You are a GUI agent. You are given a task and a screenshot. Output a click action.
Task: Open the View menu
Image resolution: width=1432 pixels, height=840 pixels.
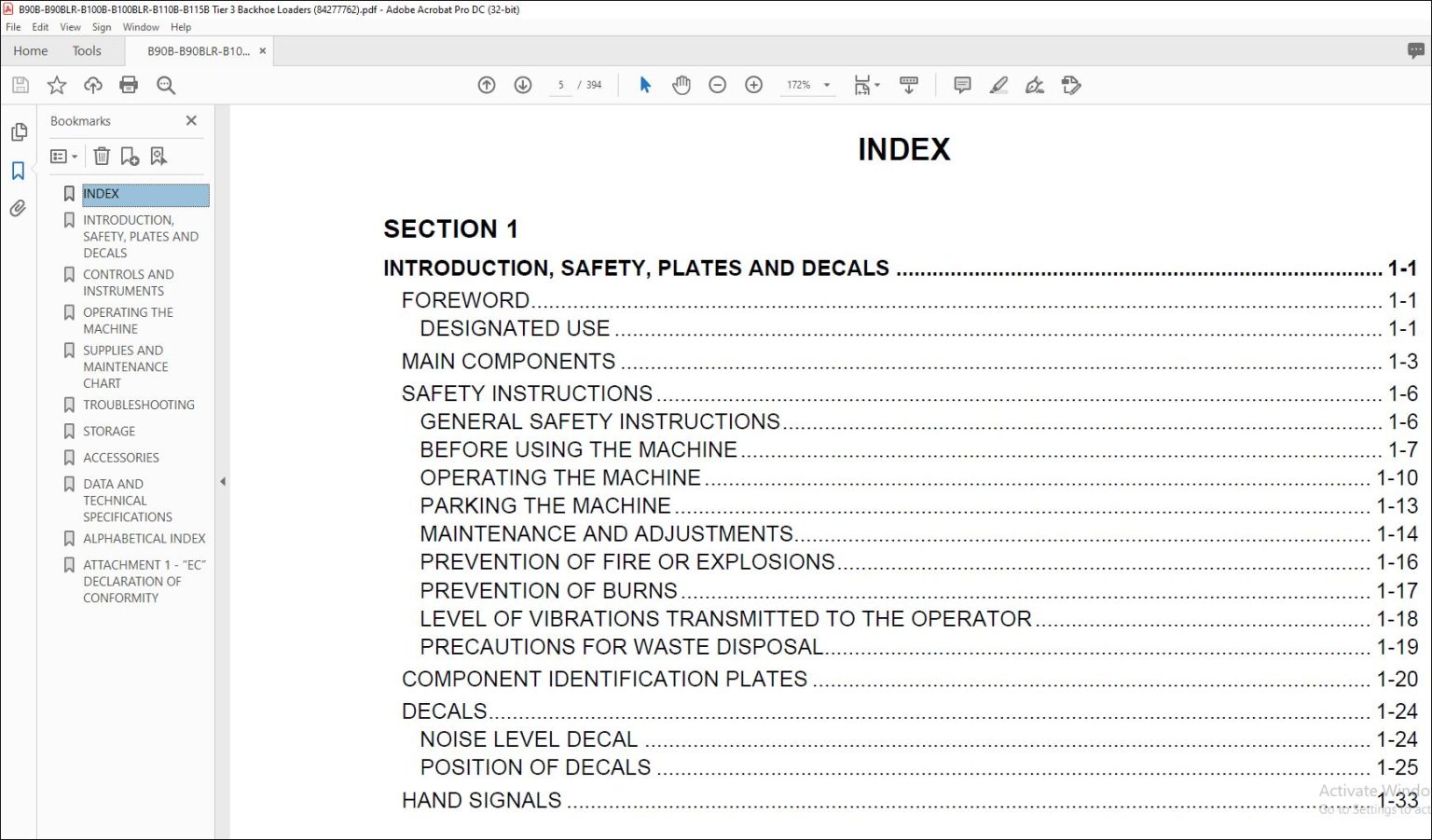coord(70,27)
